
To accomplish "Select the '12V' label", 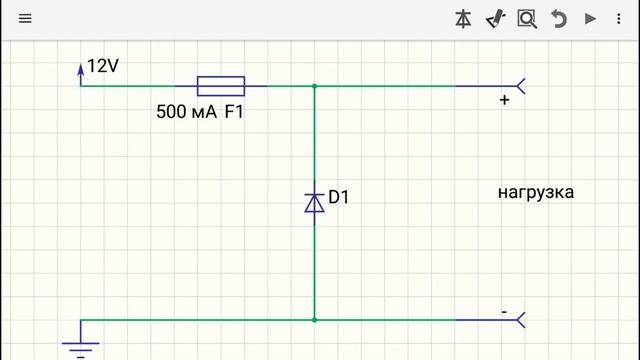I will 103,66.
